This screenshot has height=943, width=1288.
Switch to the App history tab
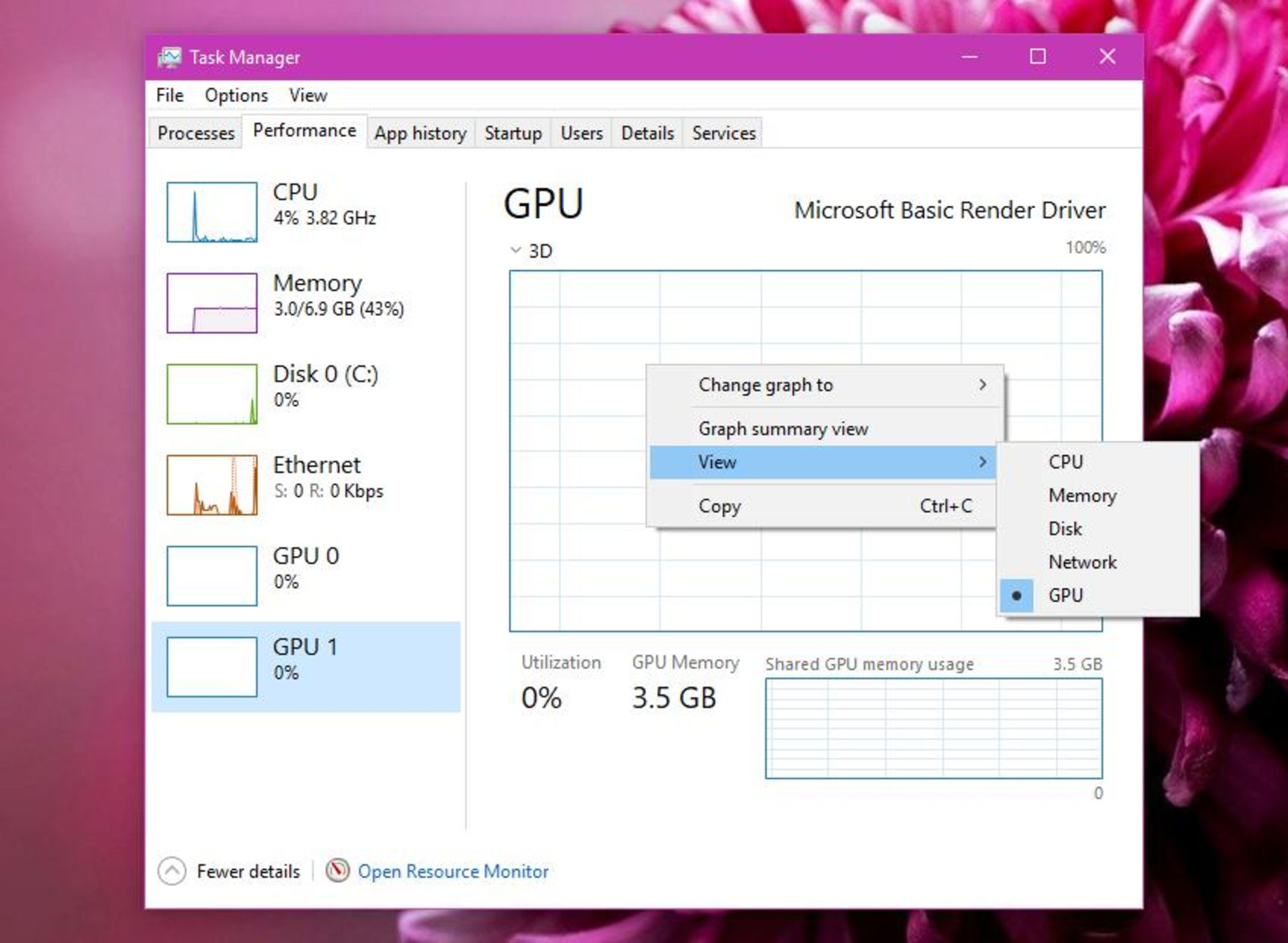420,133
